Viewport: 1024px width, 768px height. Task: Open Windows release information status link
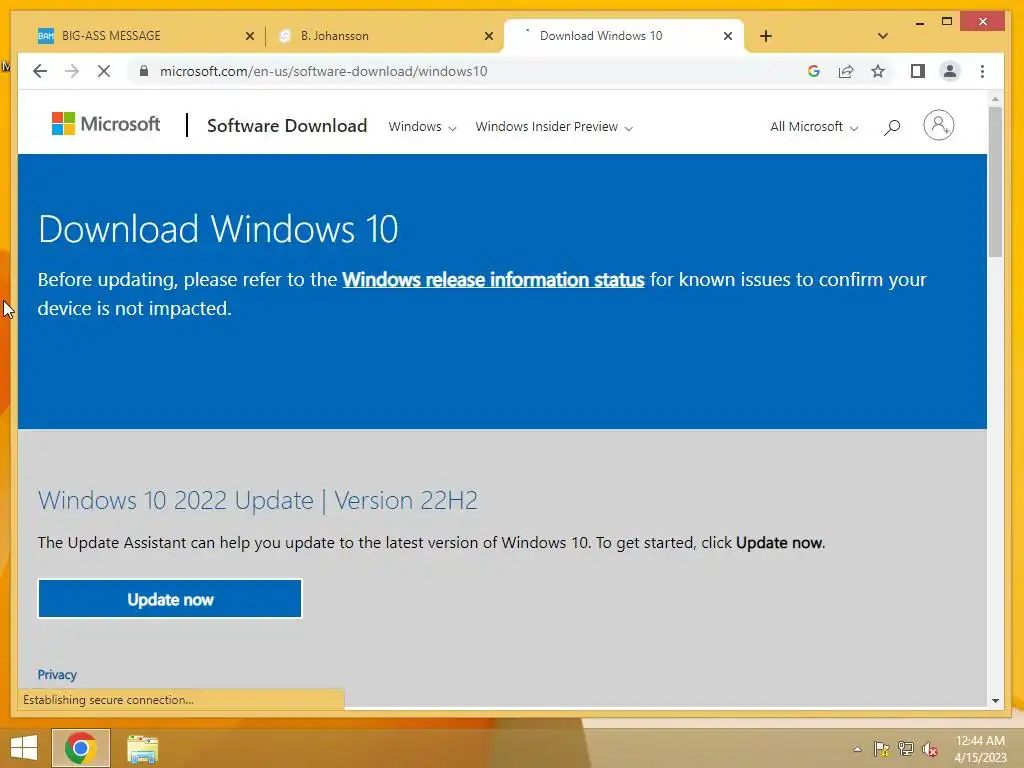(x=493, y=280)
